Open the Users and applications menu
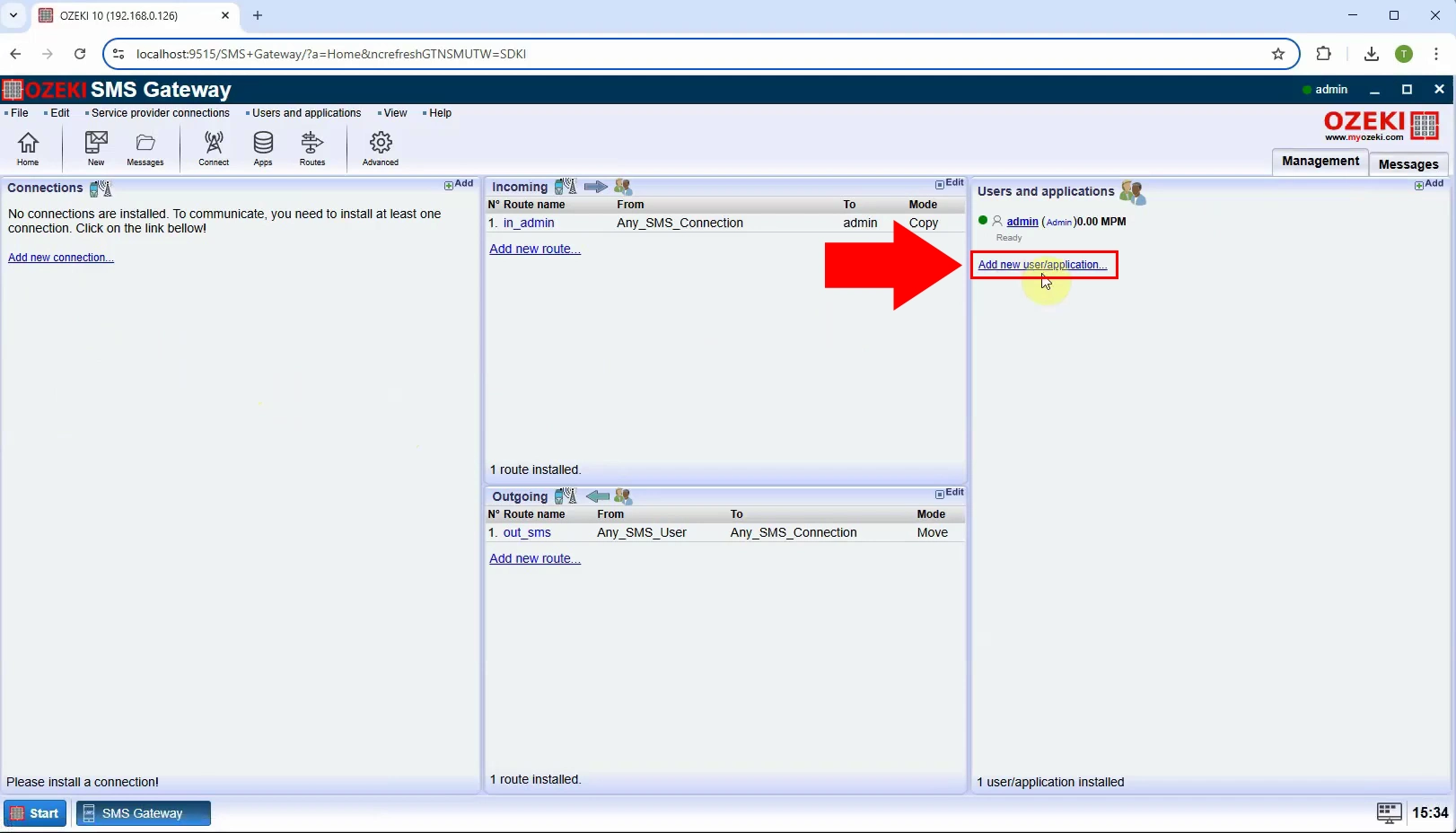1456x833 pixels. (x=306, y=113)
